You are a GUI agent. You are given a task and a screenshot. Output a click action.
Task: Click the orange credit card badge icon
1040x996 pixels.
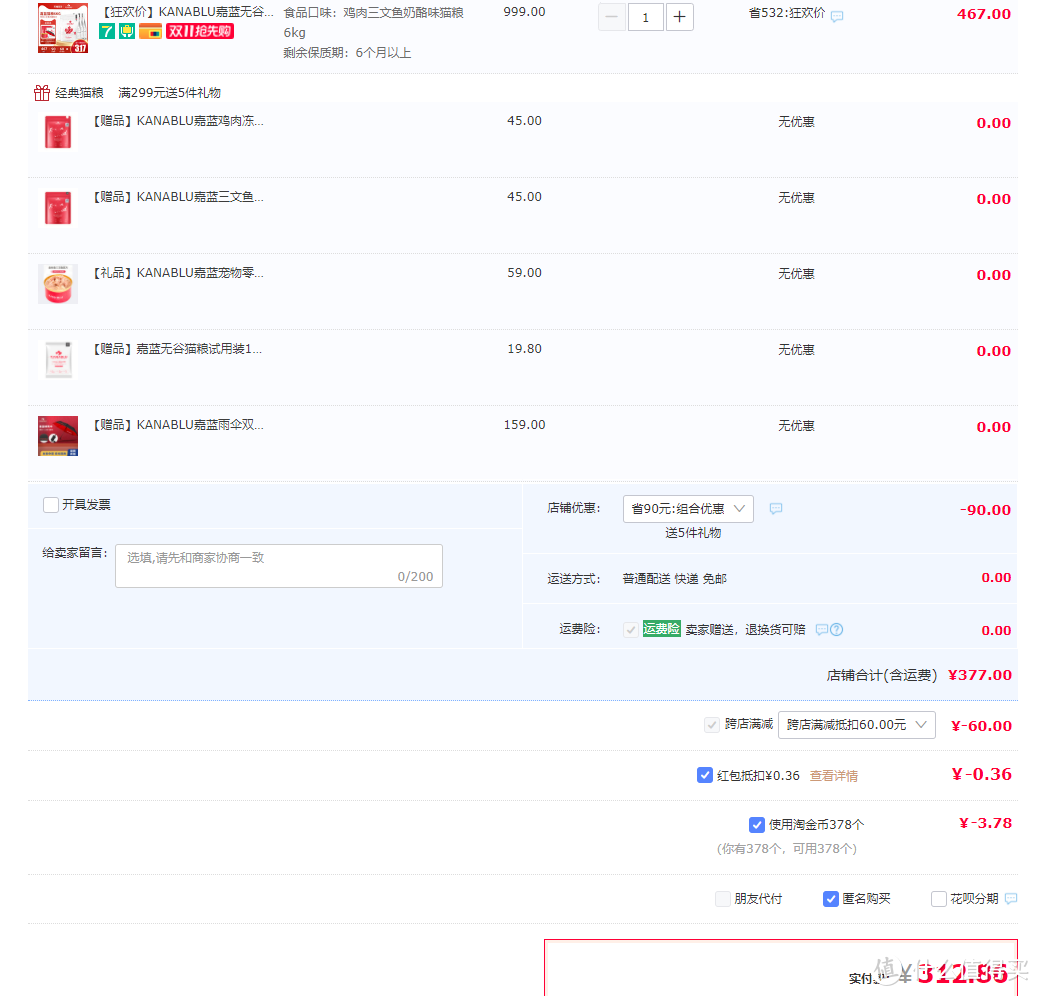(150, 31)
